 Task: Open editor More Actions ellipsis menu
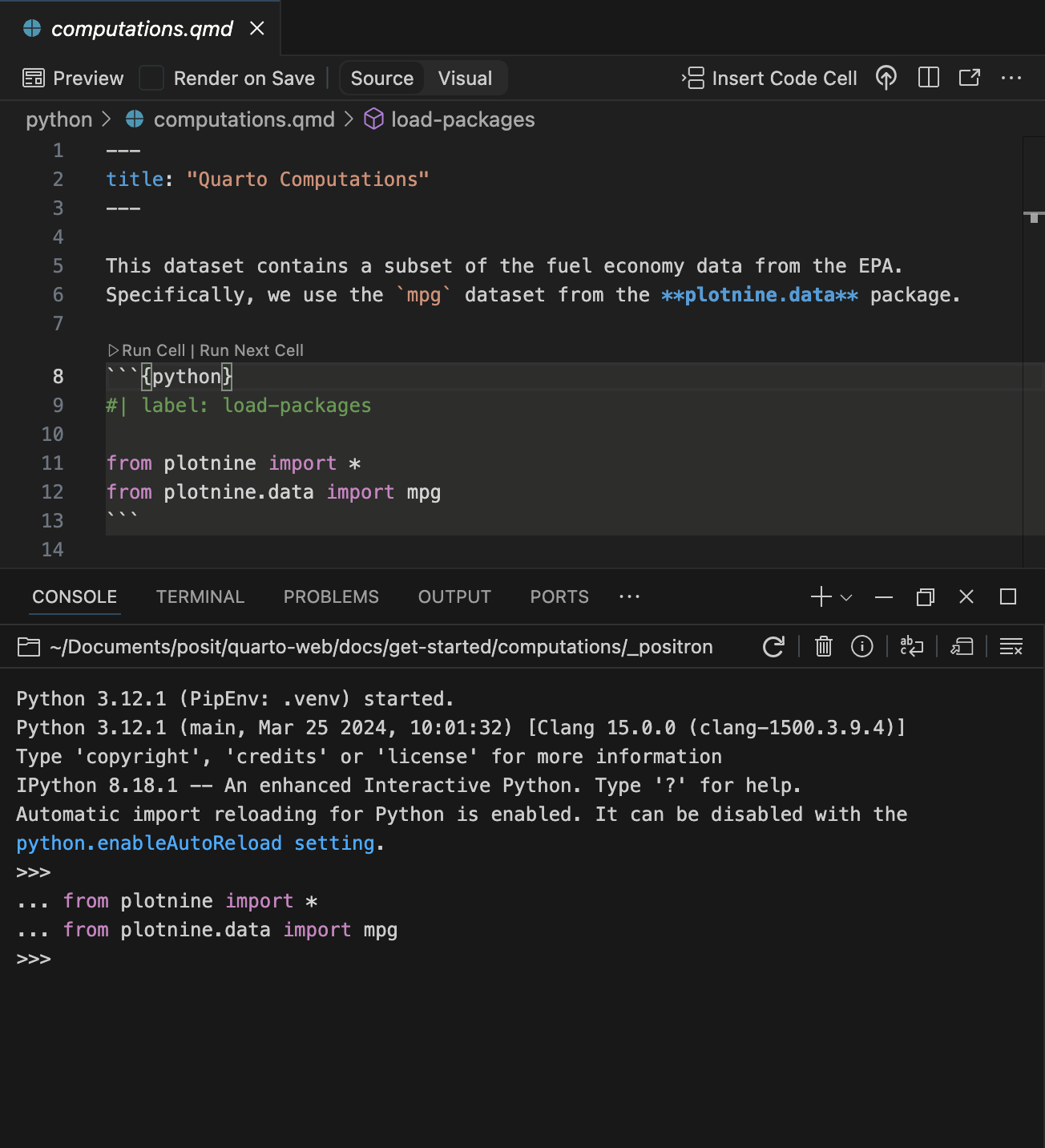tap(1011, 78)
